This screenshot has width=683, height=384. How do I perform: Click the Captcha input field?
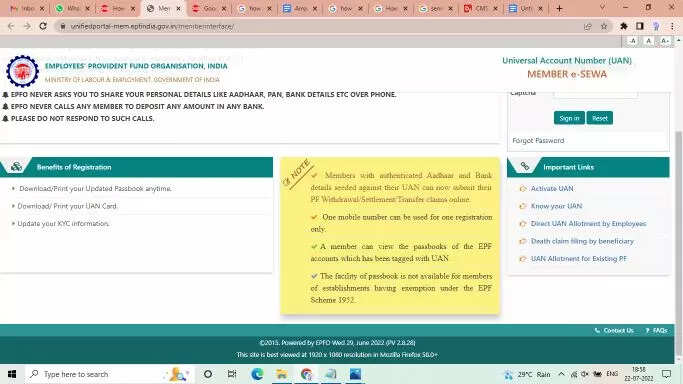pos(595,94)
